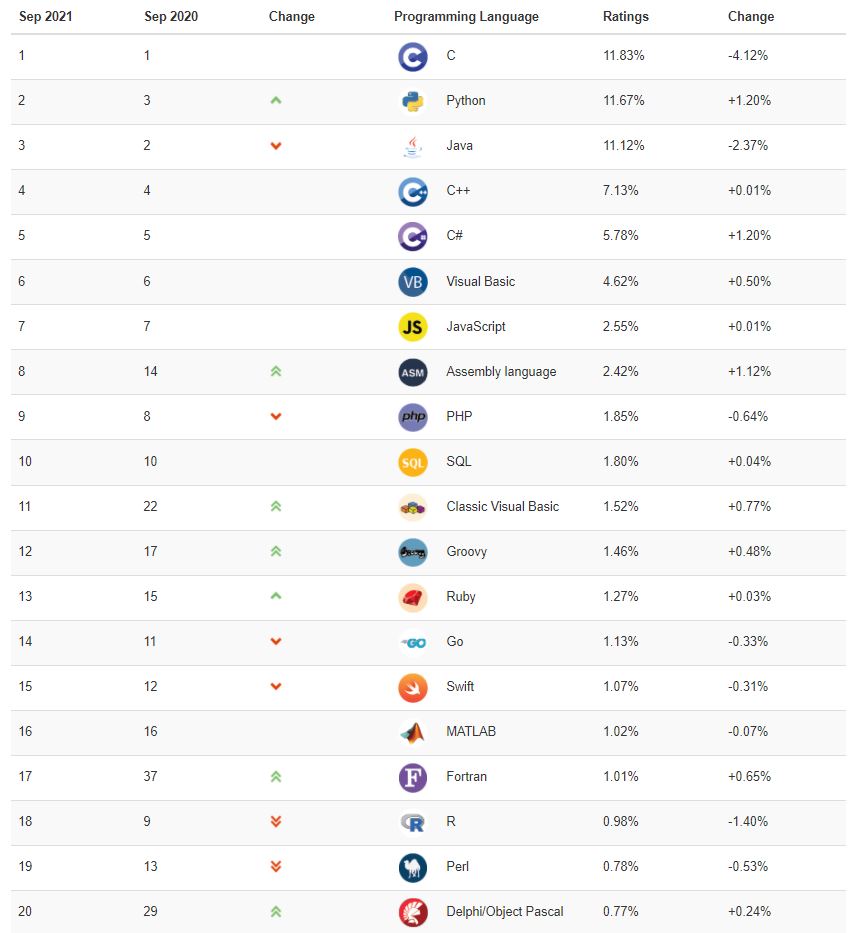Click the purple Fortran F icon
Screen dimensions: 856x933
click(412, 777)
